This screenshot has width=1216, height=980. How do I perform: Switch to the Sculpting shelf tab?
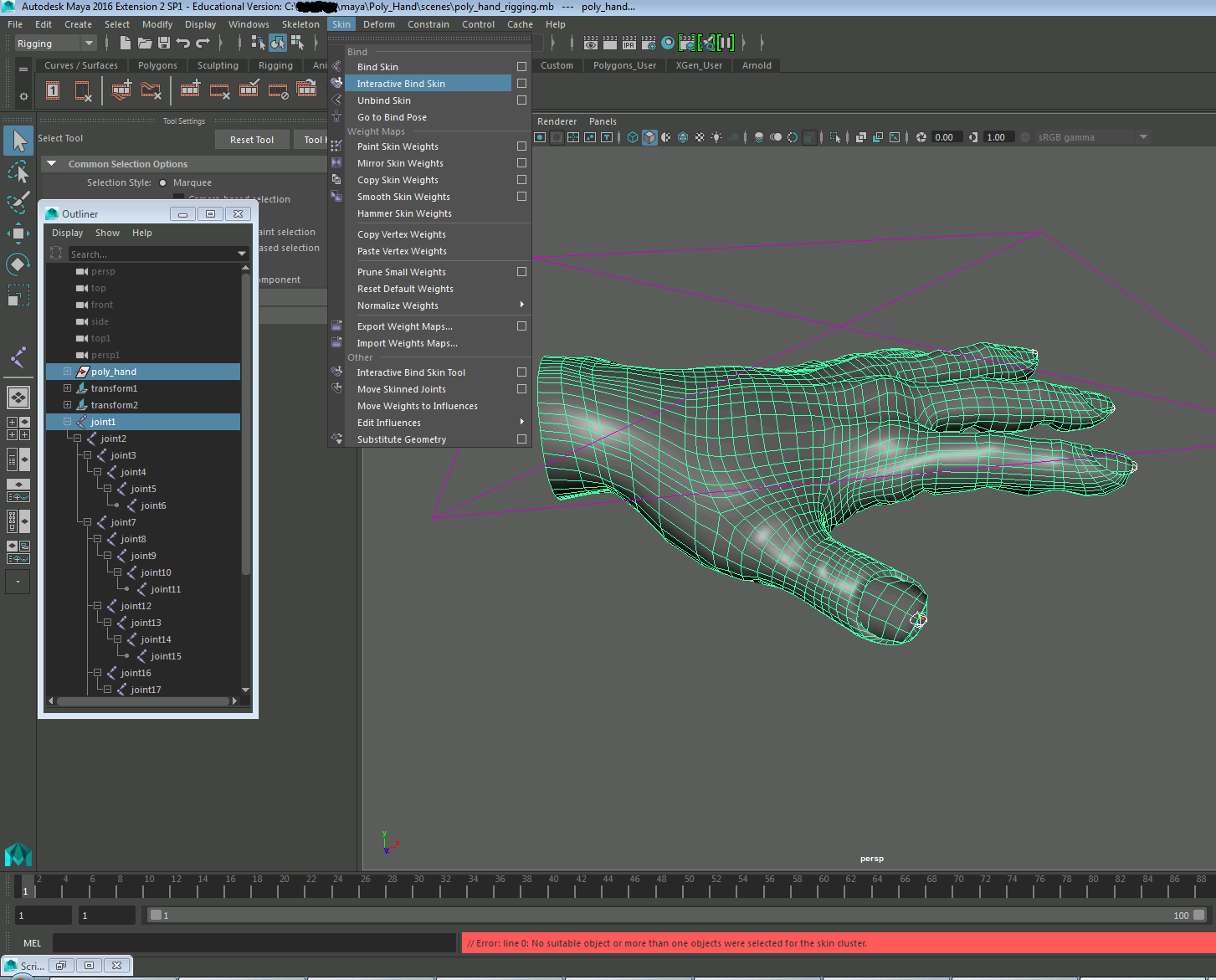[218, 65]
